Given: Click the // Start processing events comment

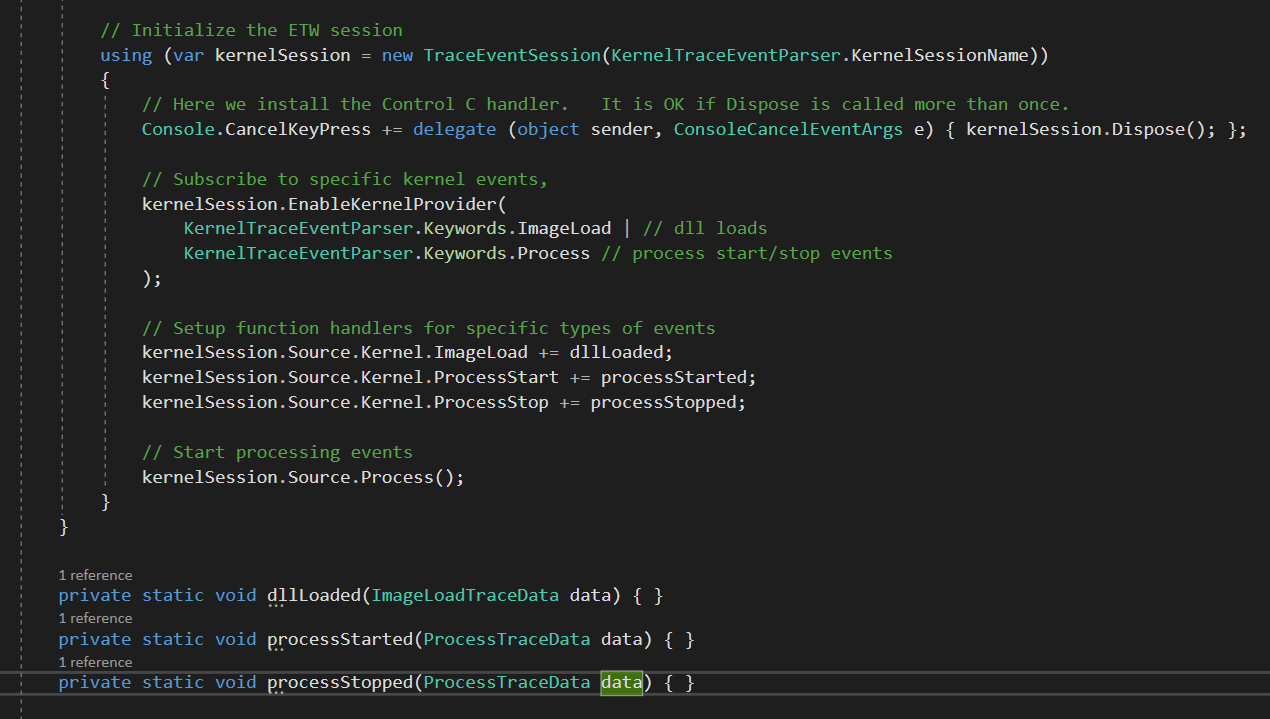Looking at the screenshot, I should click(277, 452).
